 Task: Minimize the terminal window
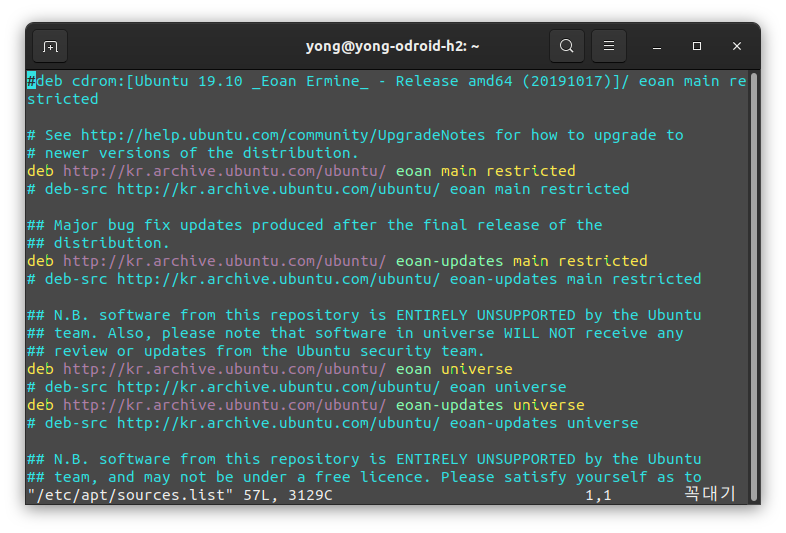[657, 47]
